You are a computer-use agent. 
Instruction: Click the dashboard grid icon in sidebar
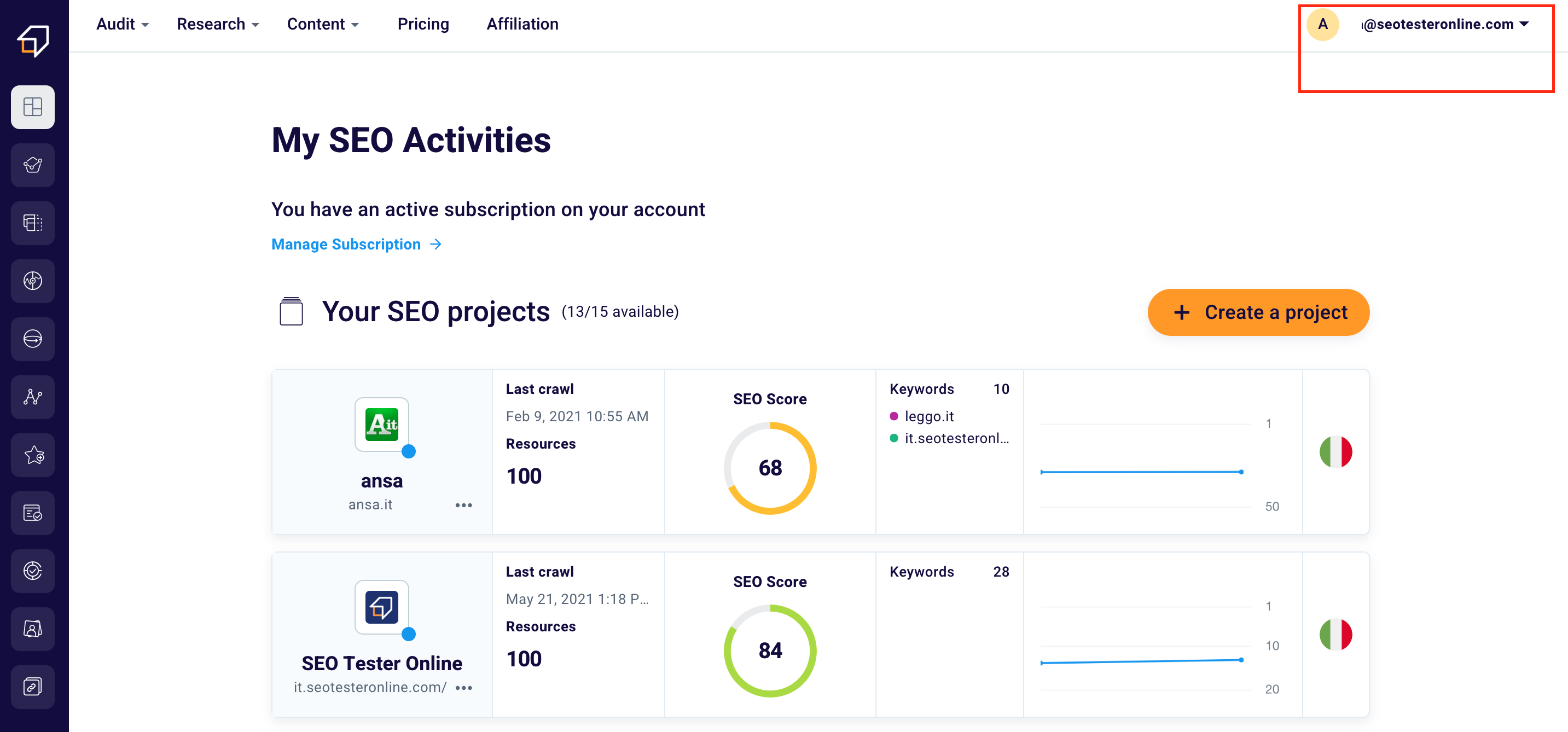tap(34, 106)
